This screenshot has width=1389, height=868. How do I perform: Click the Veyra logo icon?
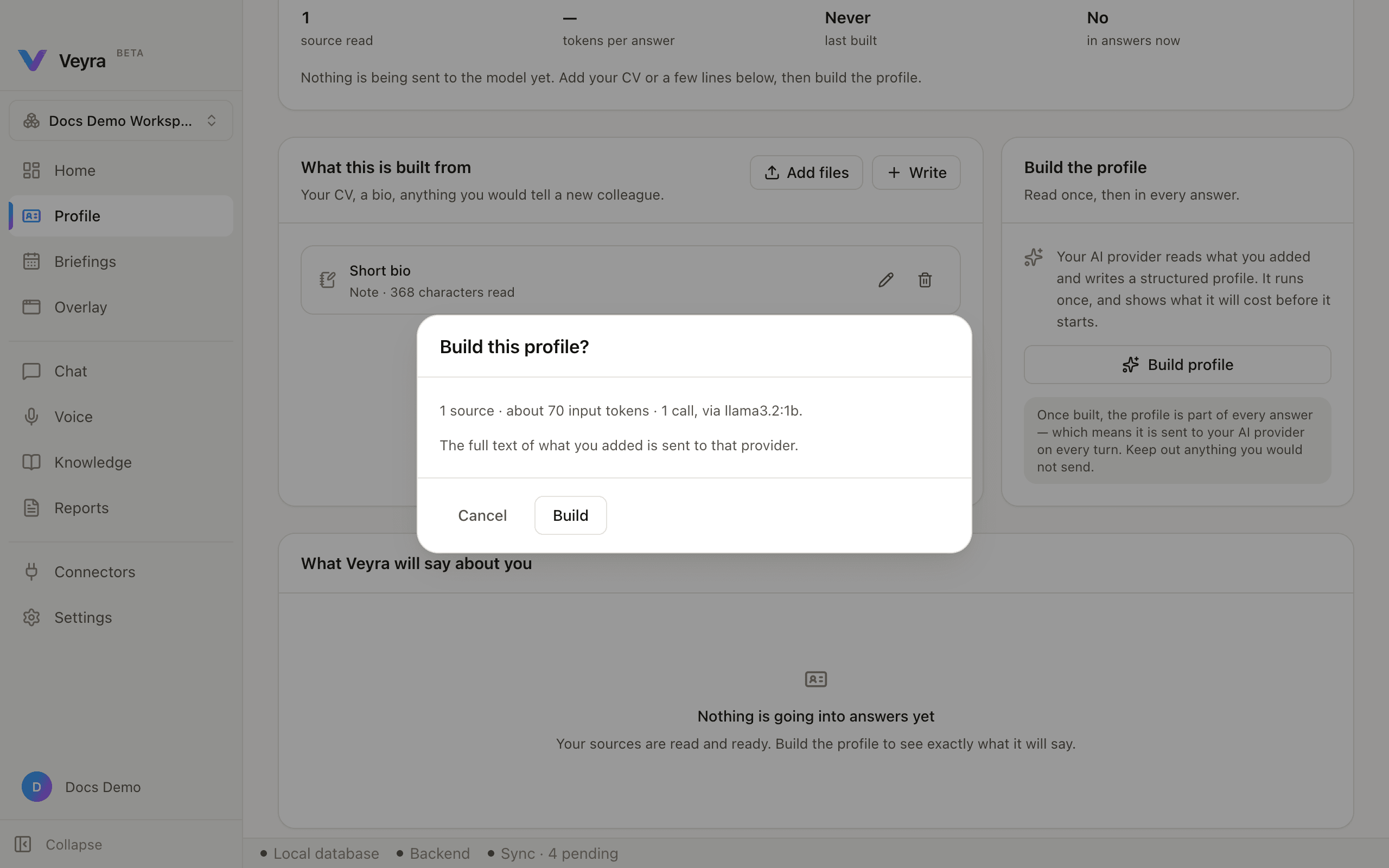[32, 60]
